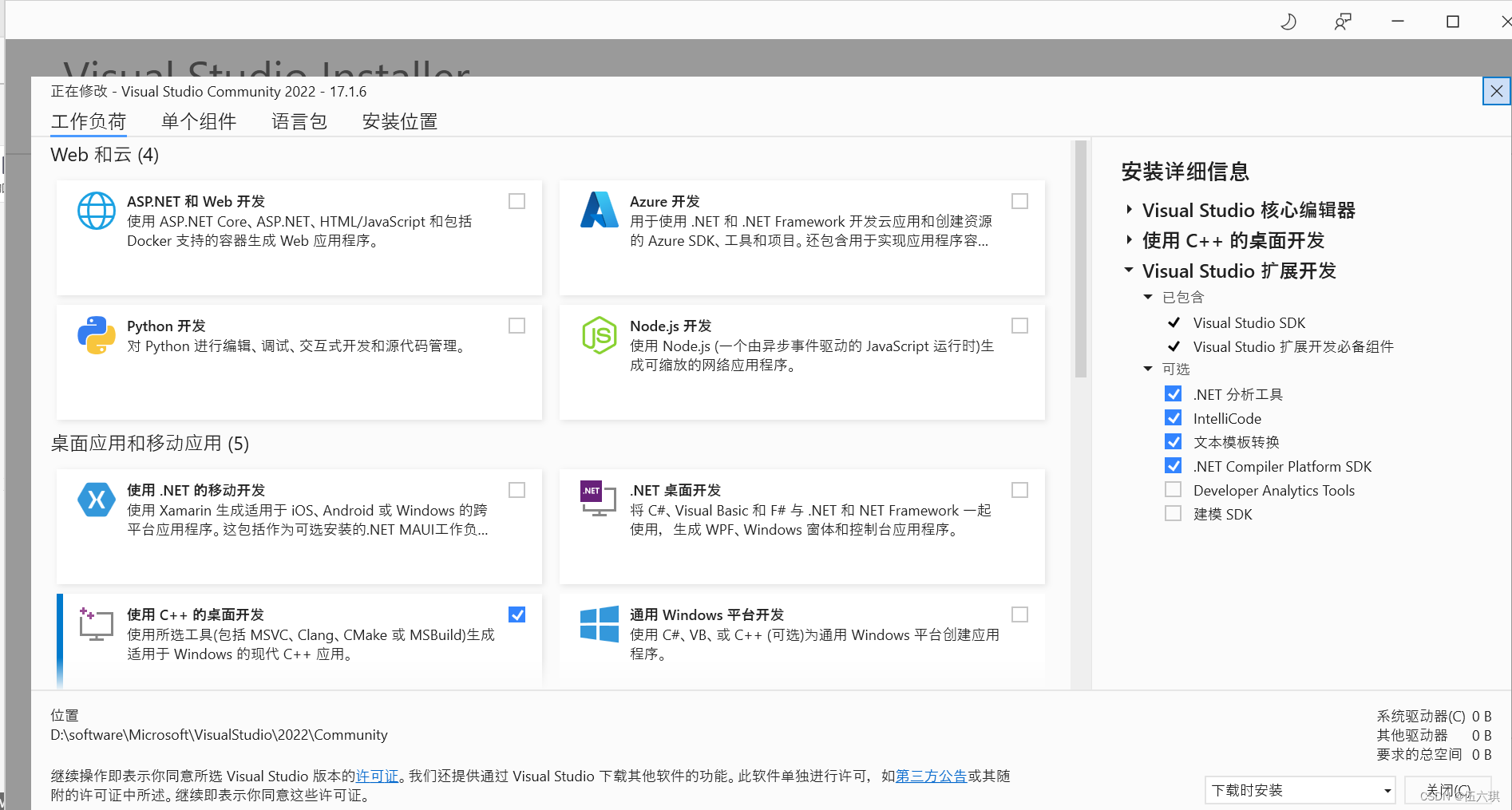Open the 语言包 tab
1512x810 pixels.
click(x=299, y=121)
